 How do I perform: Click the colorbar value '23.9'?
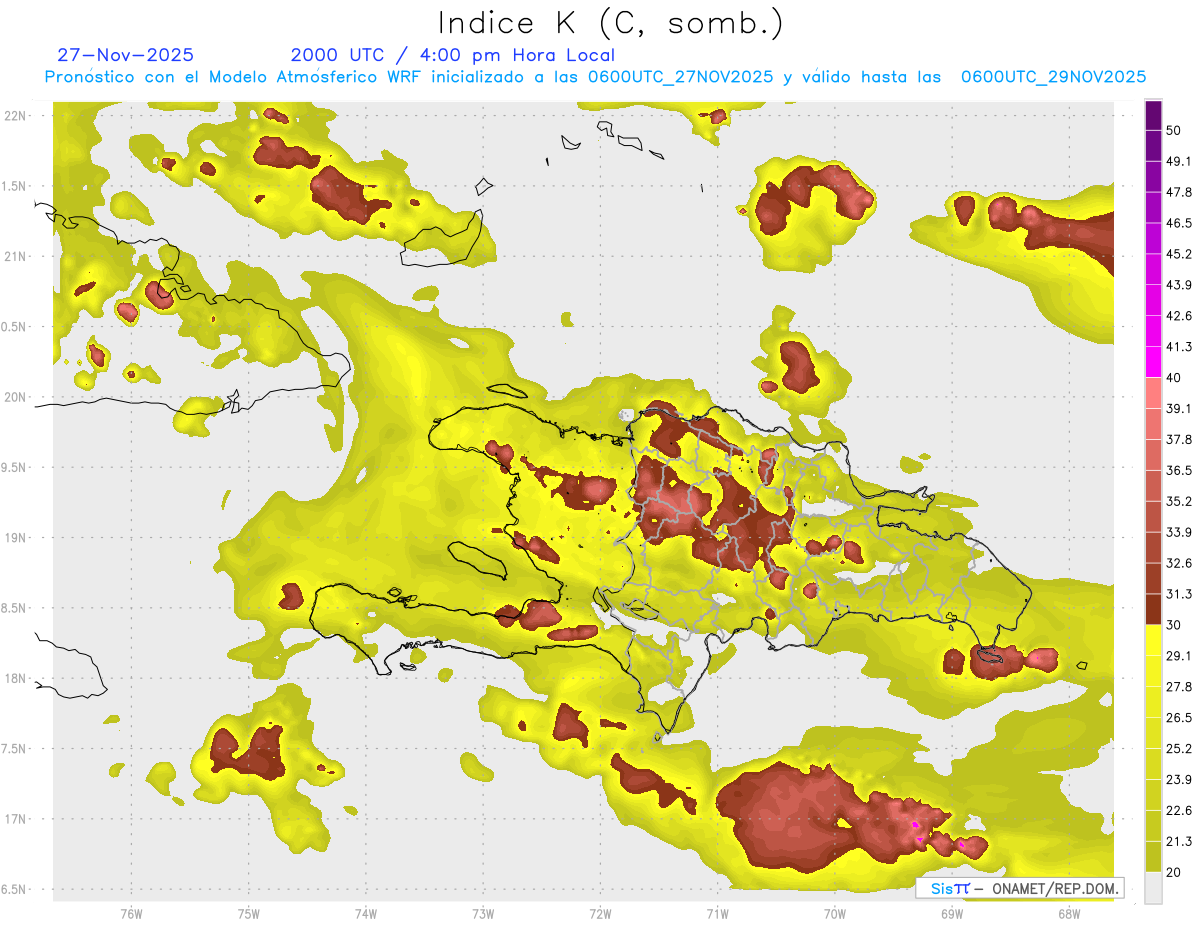(1178, 780)
